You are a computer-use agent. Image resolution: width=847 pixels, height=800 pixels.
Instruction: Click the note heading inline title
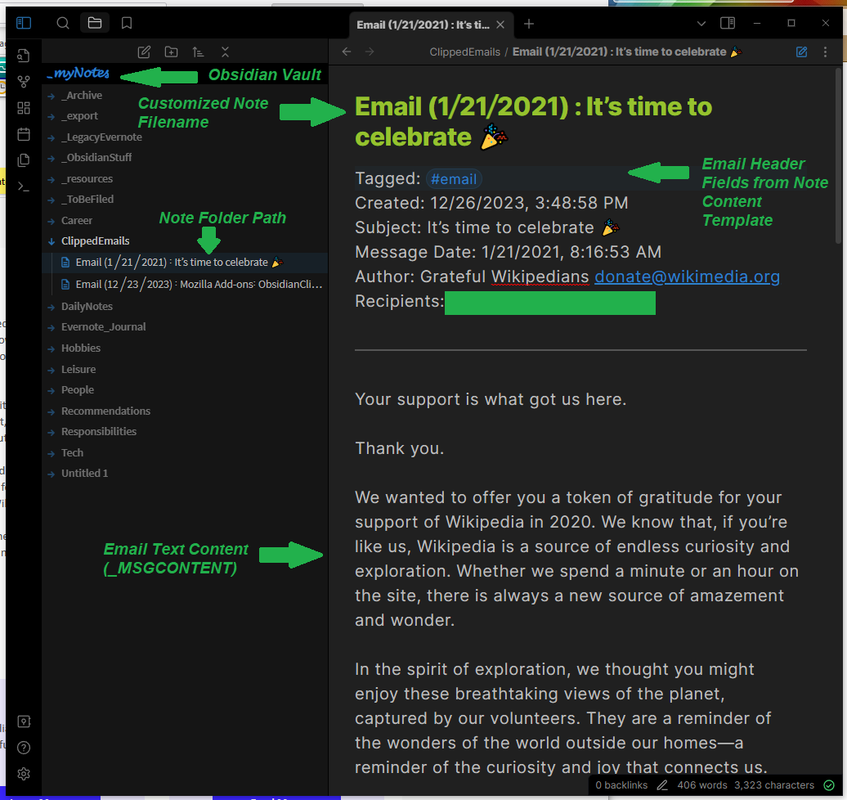[x=535, y=122]
